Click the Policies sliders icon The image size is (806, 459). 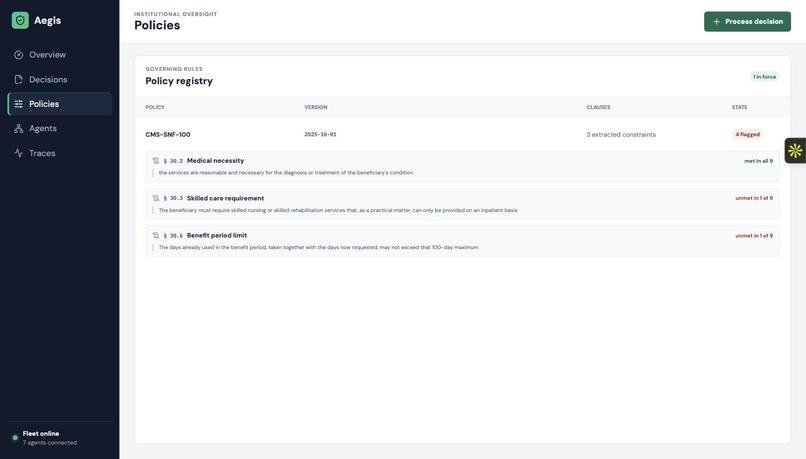click(19, 104)
